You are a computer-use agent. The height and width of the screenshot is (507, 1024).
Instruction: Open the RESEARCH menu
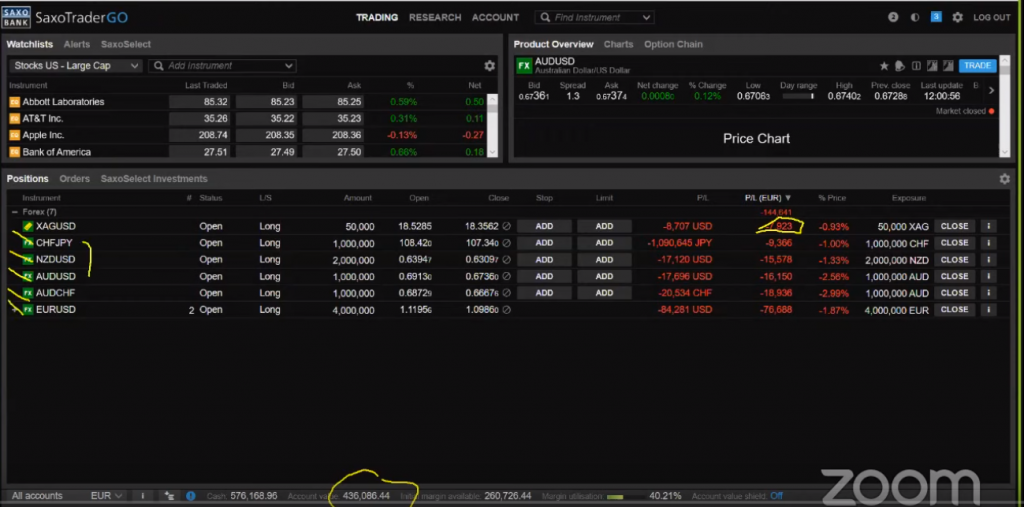click(x=435, y=18)
